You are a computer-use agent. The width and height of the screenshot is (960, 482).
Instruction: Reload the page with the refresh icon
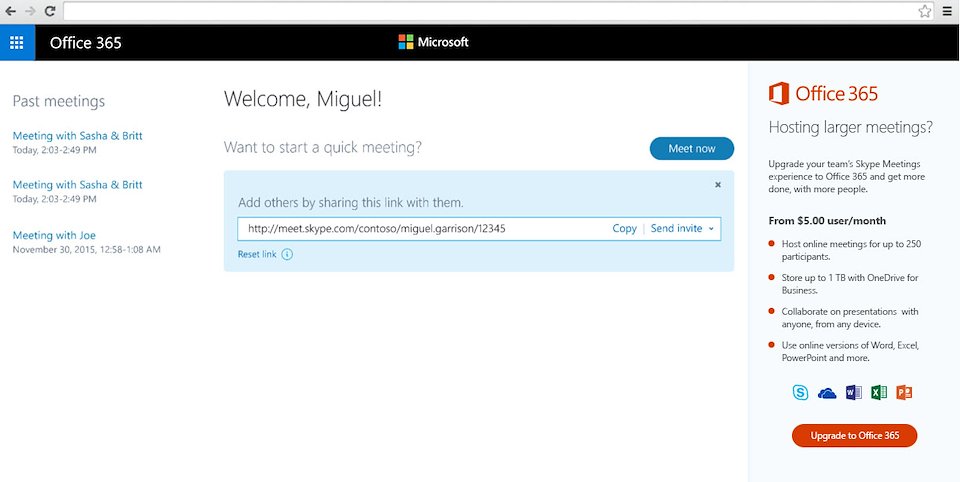(x=50, y=11)
